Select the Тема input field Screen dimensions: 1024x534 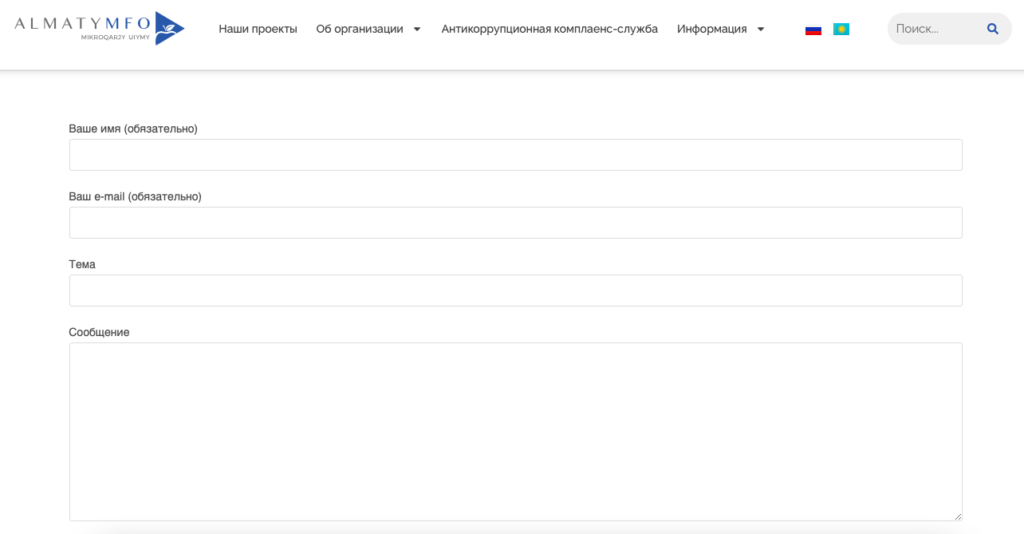point(515,291)
